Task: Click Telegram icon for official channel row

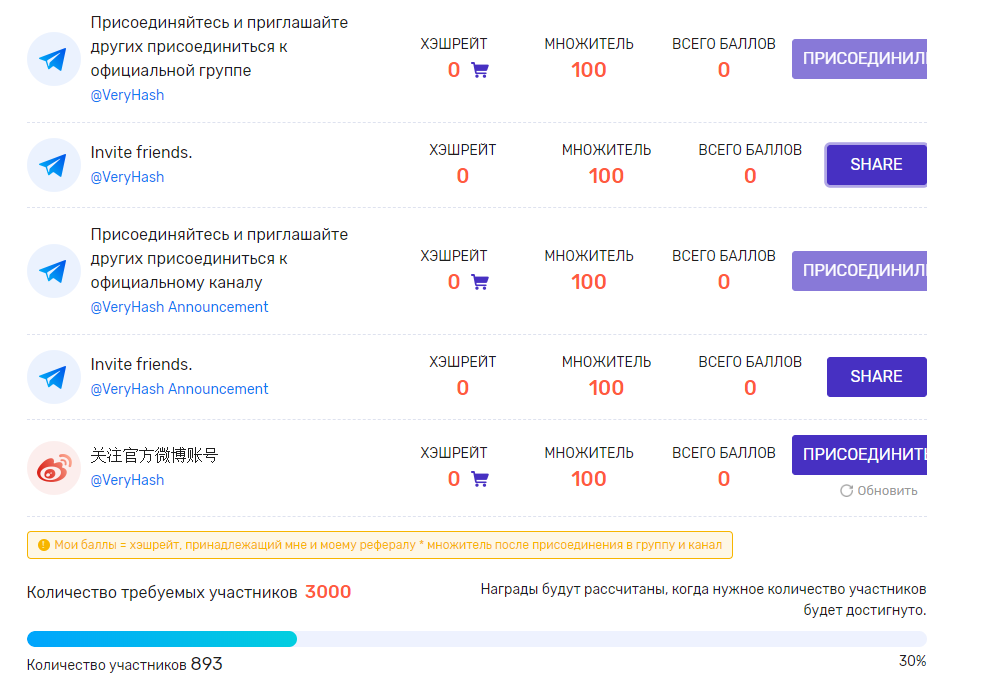Action: [54, 271]
